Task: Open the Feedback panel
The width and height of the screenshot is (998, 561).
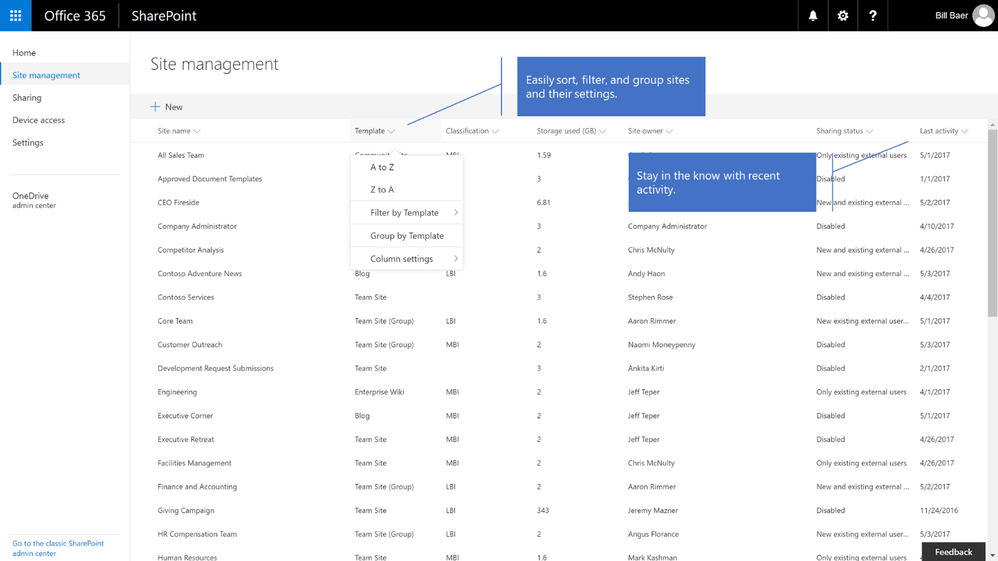Action: click(953, 552)
